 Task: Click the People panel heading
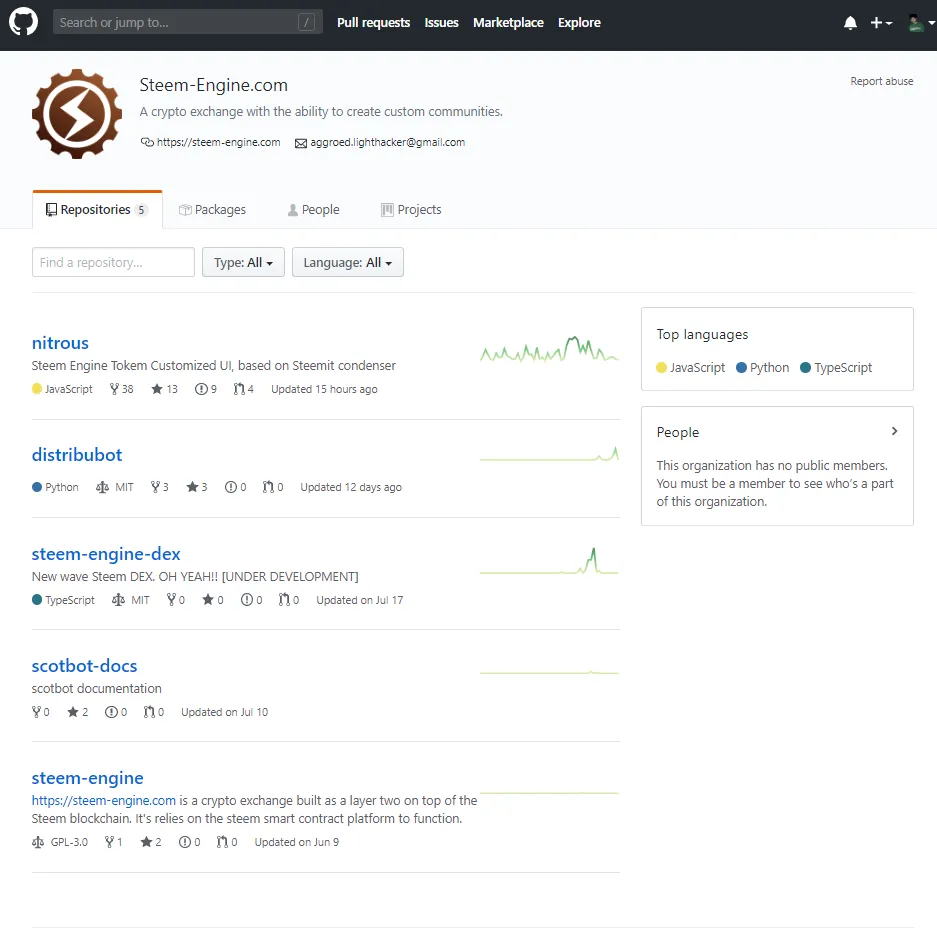(678, 432)
